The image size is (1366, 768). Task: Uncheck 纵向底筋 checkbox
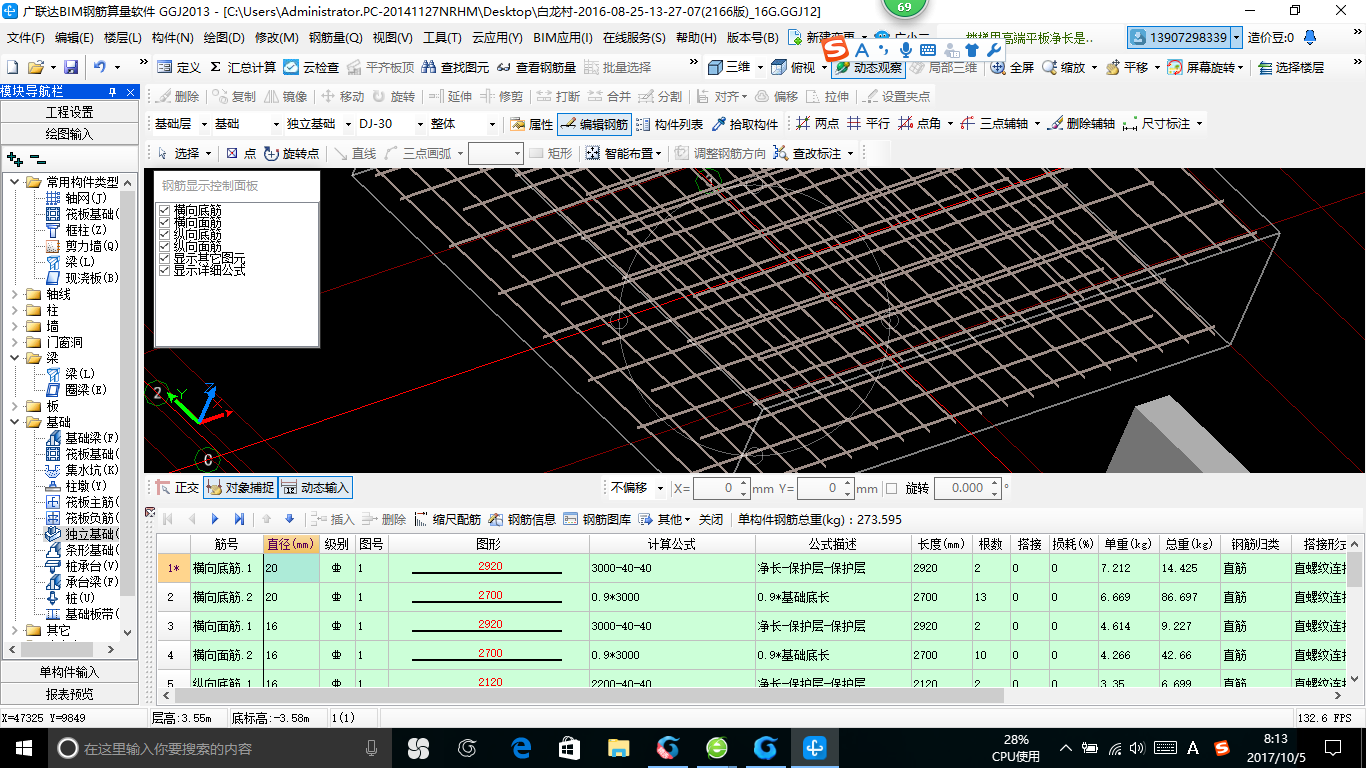(x=165, y=235)
